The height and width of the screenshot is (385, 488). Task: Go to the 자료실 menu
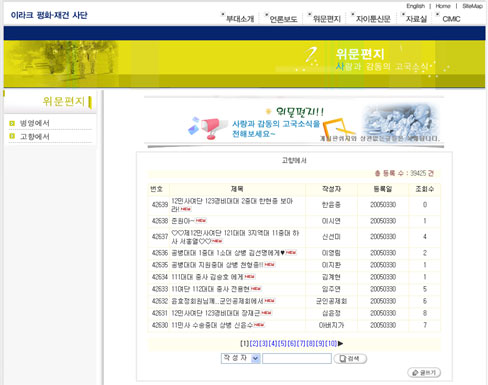[x=416, y=19]
